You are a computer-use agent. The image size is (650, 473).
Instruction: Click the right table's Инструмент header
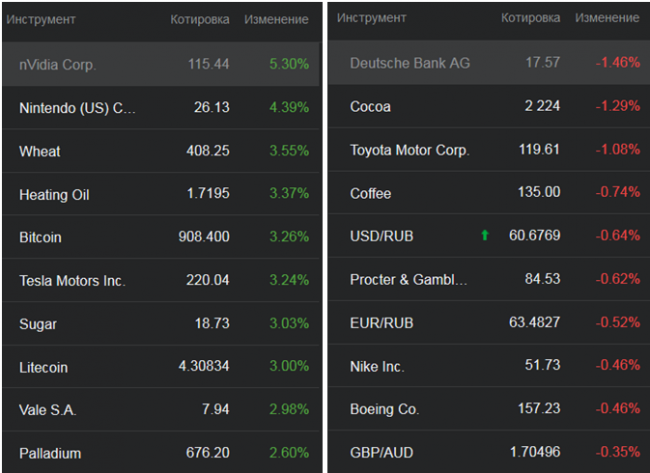(x=372, y=18)
